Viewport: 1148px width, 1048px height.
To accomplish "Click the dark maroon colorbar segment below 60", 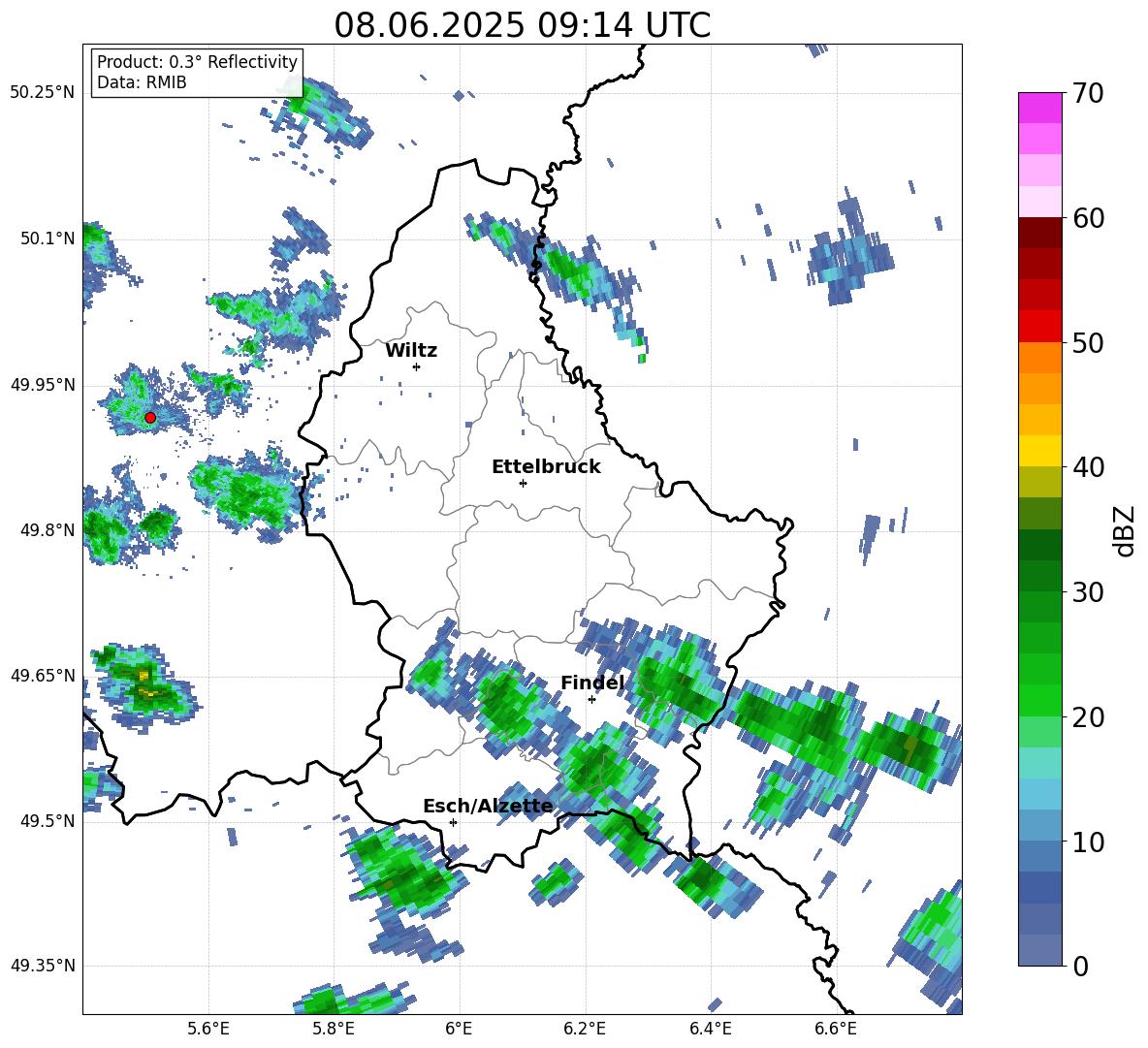I will click(1039, 234).
